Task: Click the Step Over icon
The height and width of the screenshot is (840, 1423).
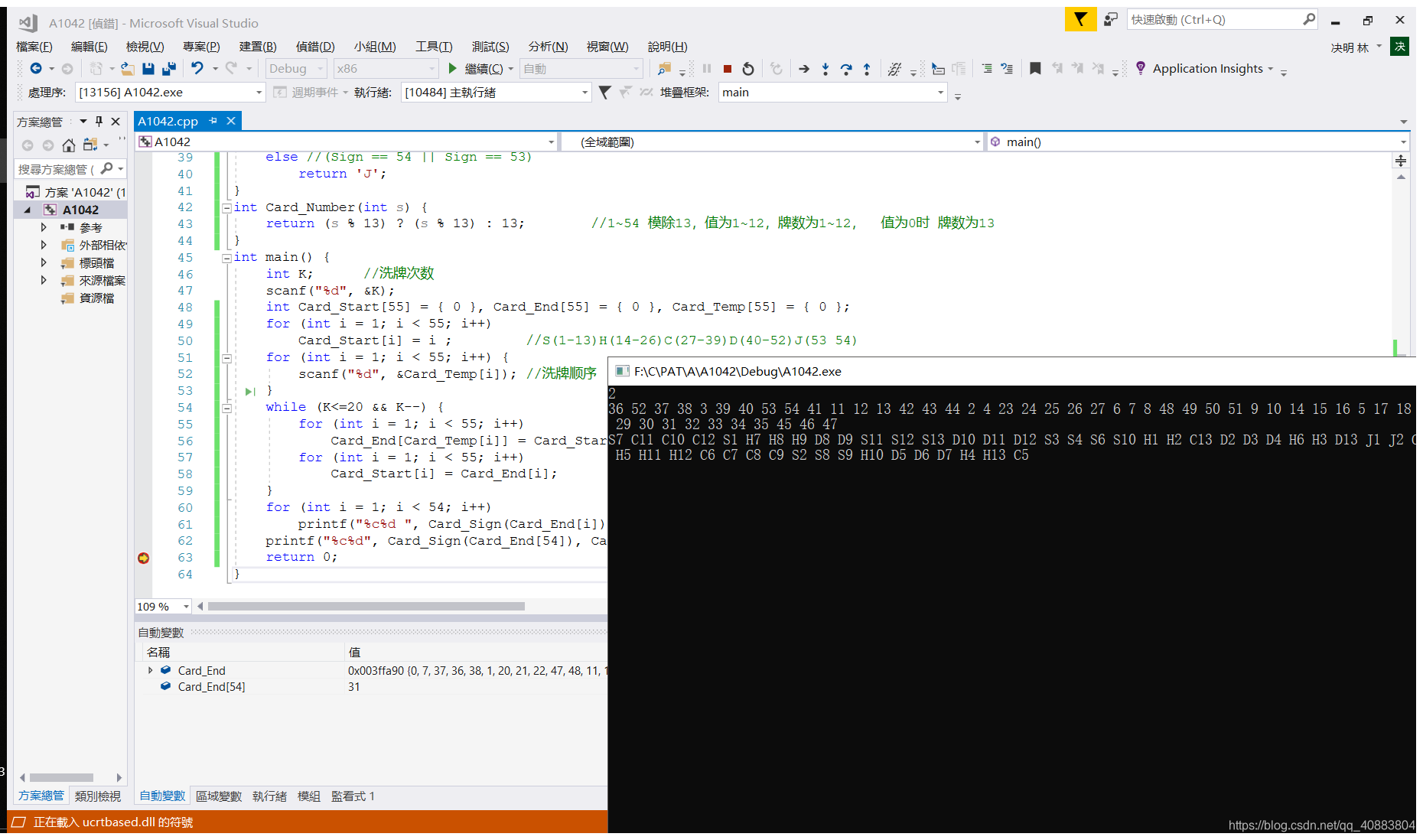Action: coord(846,69)
